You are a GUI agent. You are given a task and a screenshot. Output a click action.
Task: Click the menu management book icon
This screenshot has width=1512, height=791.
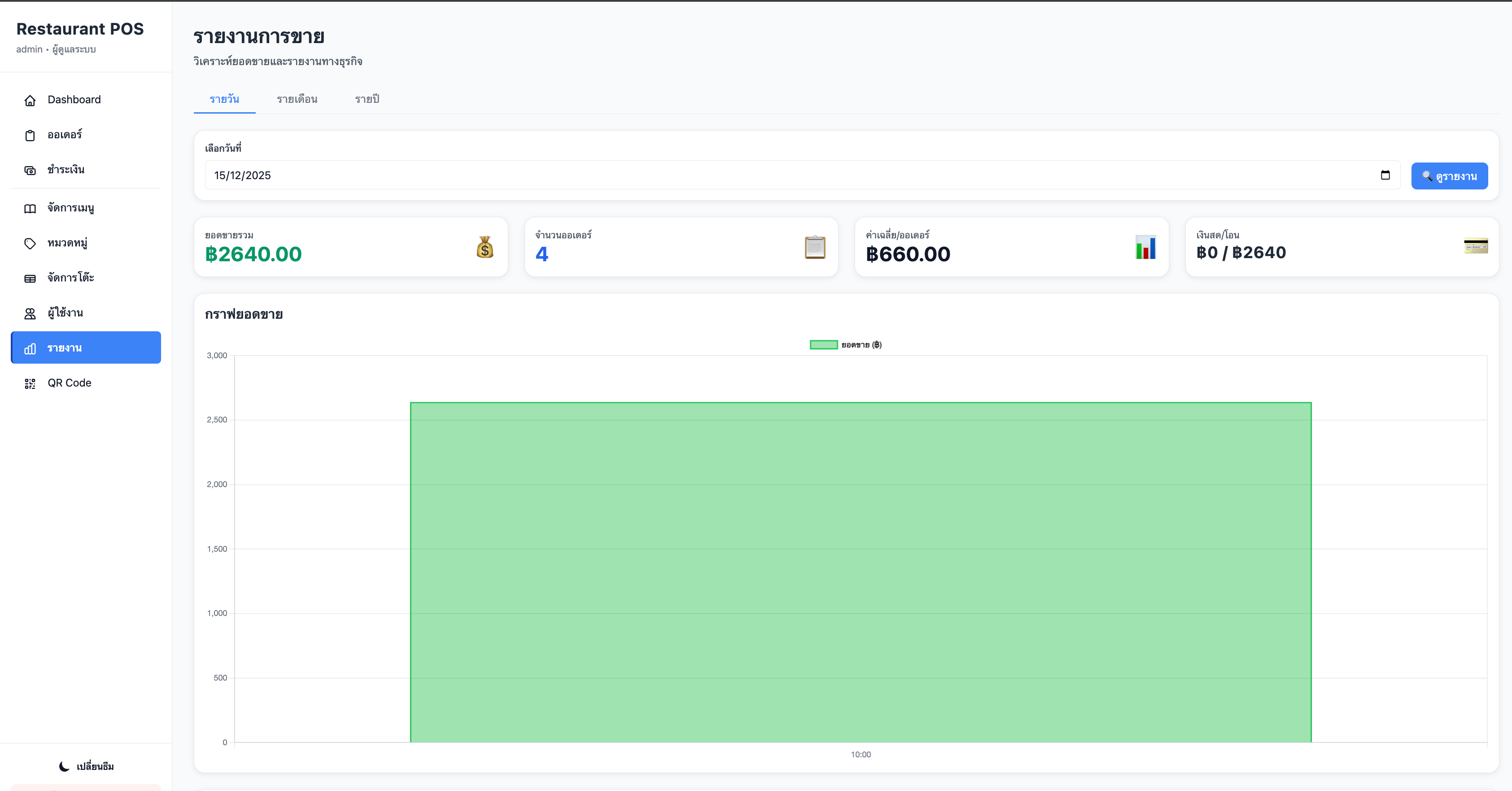(30, 208)
